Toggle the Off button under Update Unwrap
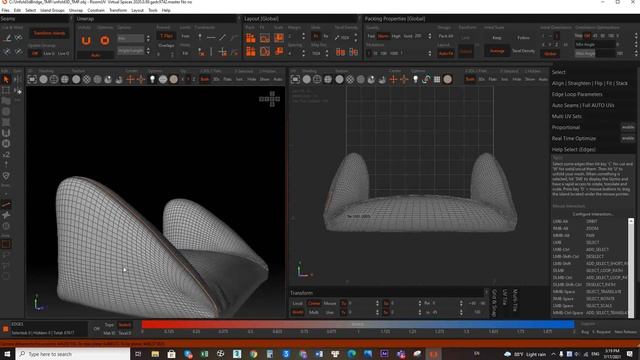The image size is (640, 360). (35, 53)
